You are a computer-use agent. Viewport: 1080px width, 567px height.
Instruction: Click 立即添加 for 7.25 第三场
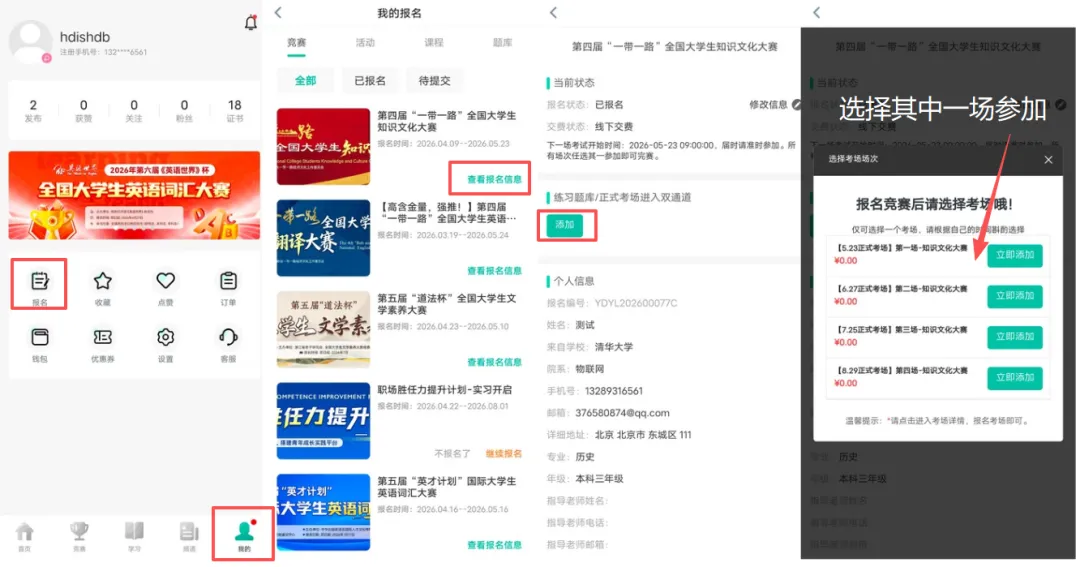tap(1015, 337)
